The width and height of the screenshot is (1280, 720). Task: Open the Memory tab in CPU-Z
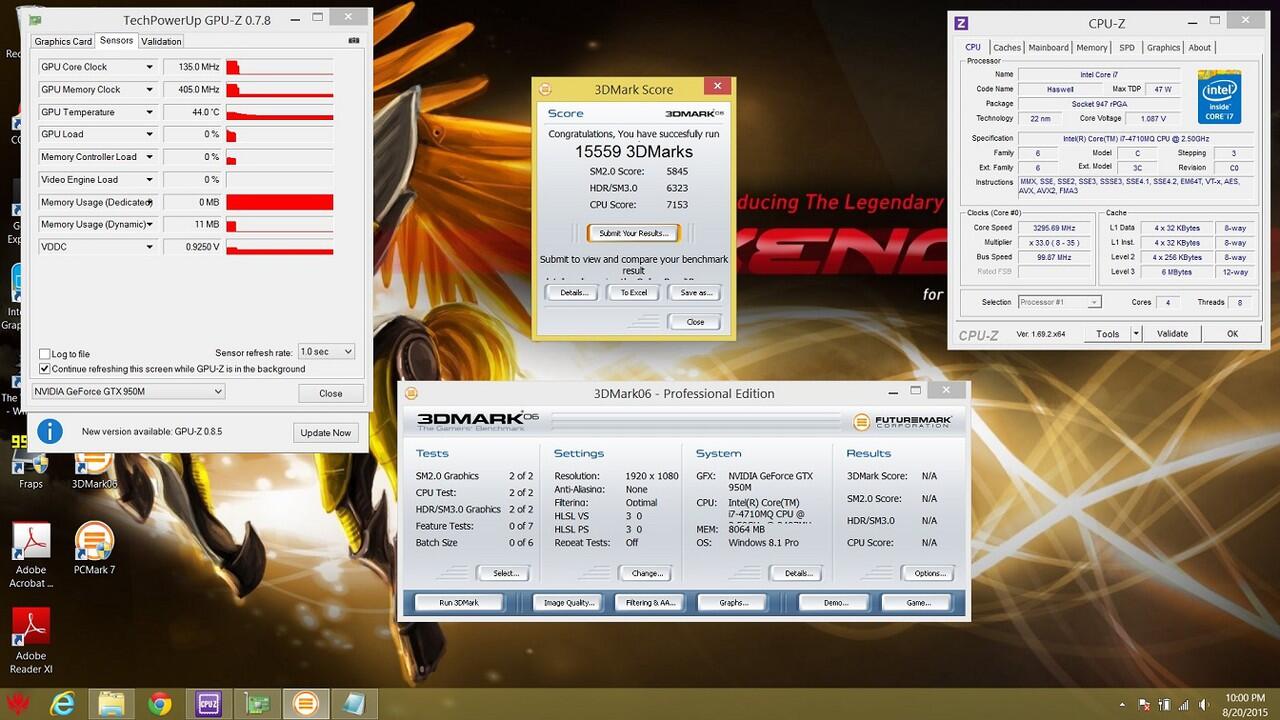[x=1091, y=47]
